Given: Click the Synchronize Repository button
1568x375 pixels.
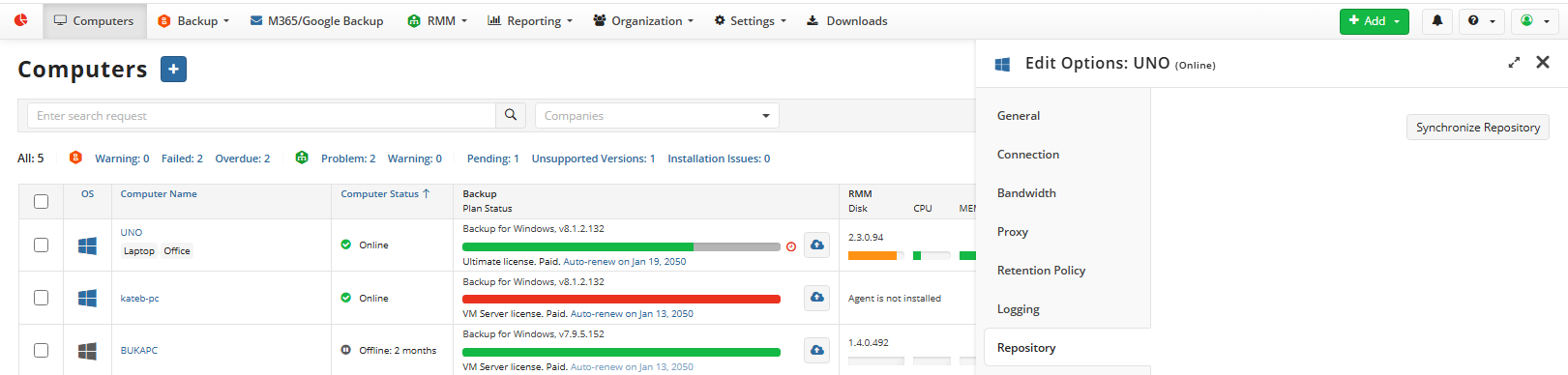Looking at the screenshot, I should 1477,128.
